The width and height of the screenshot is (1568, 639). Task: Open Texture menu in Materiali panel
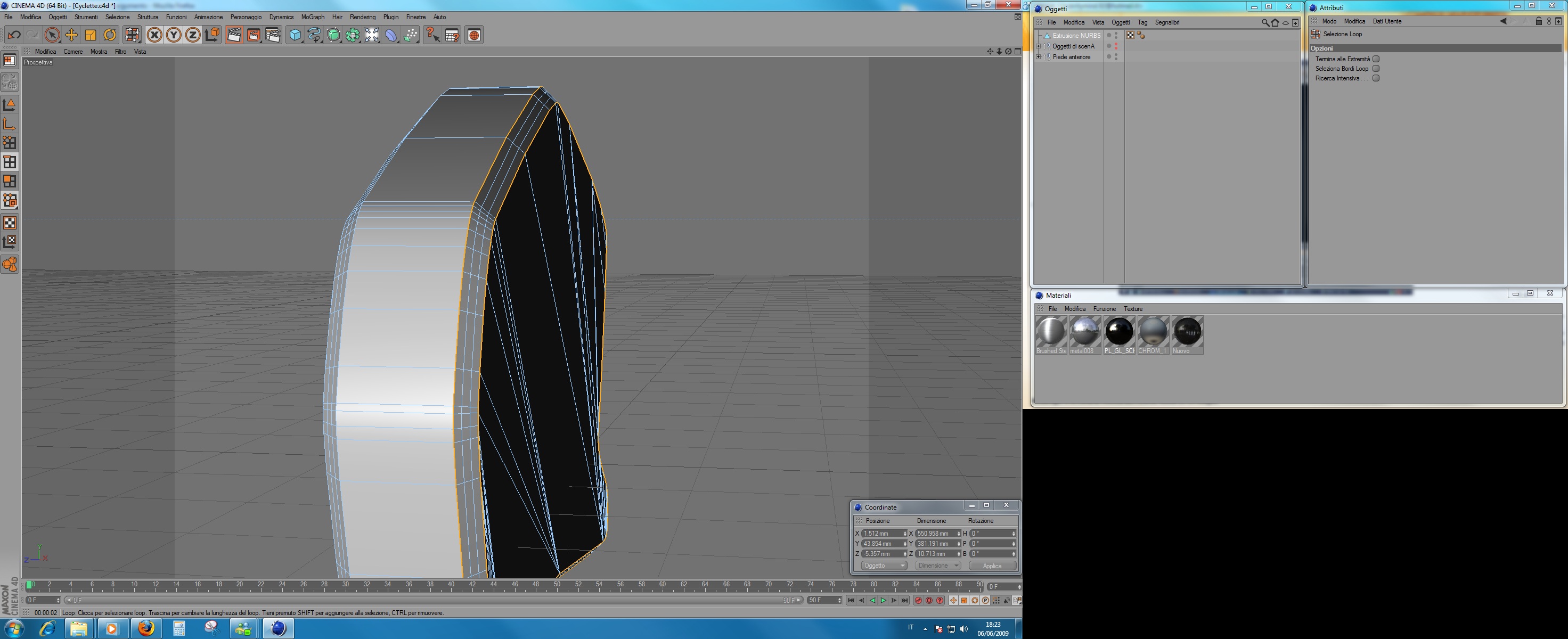pos(1133,308)
